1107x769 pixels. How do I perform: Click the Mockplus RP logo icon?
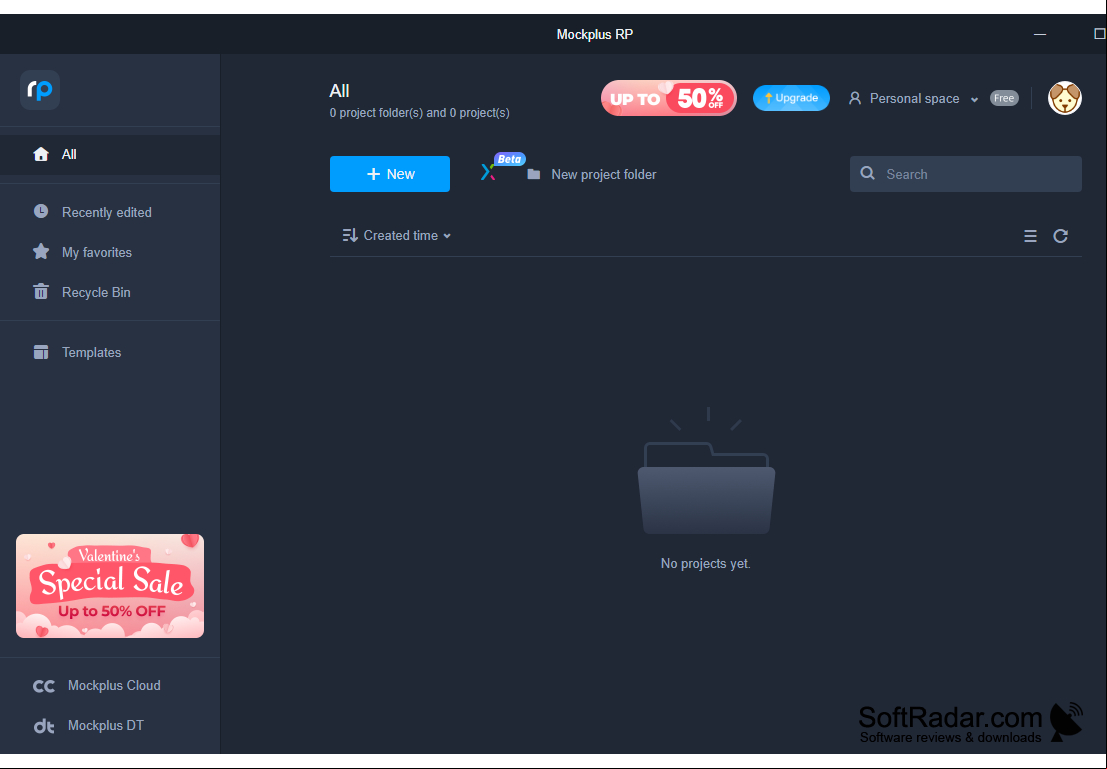[40, 90]
